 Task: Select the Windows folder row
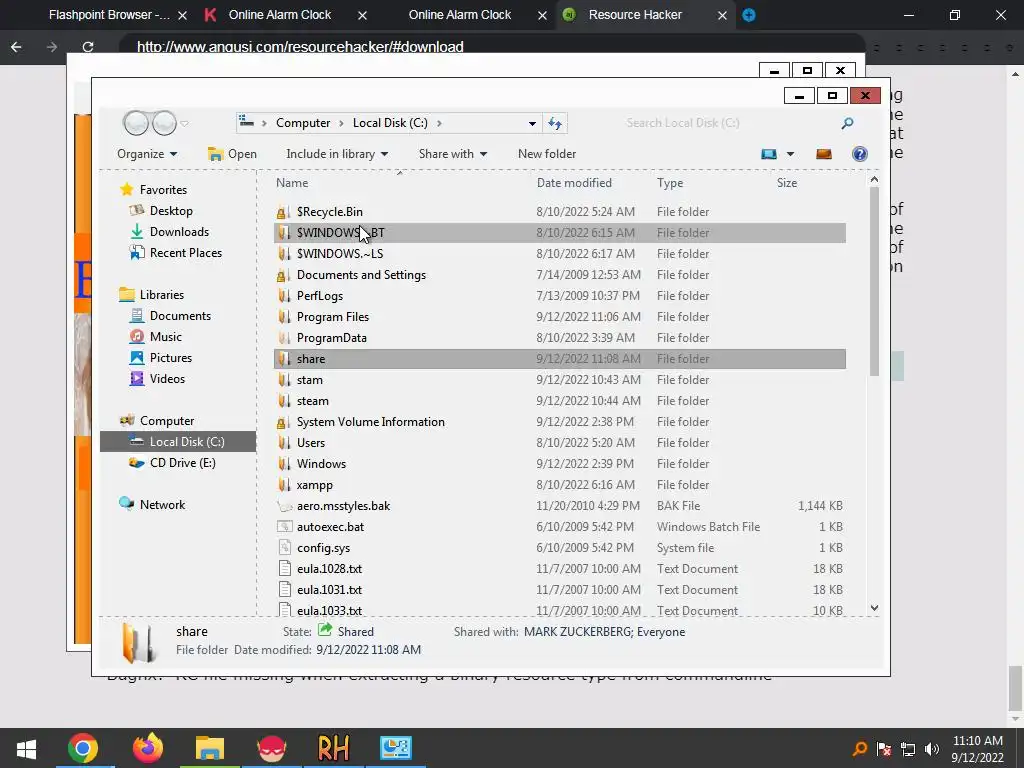point(560,464)
